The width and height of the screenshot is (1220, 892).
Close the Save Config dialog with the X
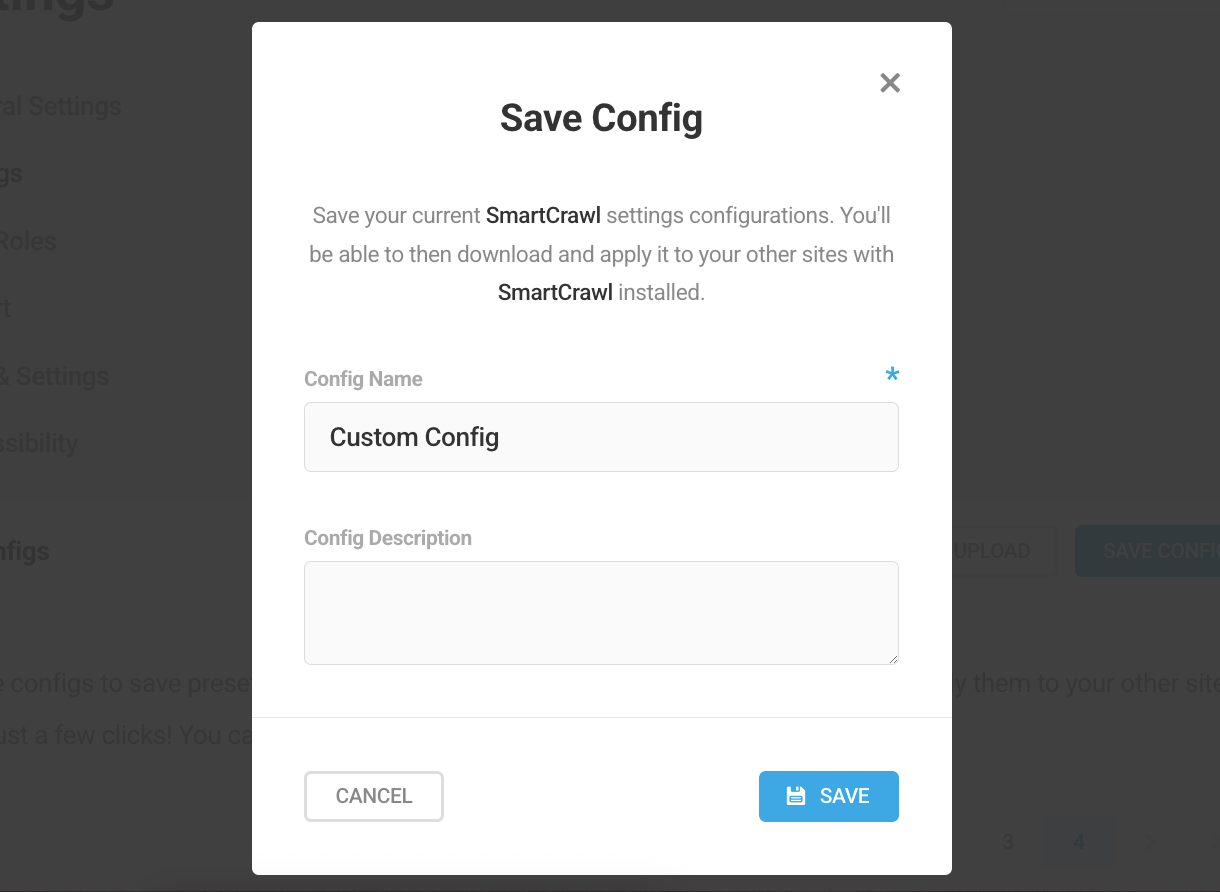point(889,83)
